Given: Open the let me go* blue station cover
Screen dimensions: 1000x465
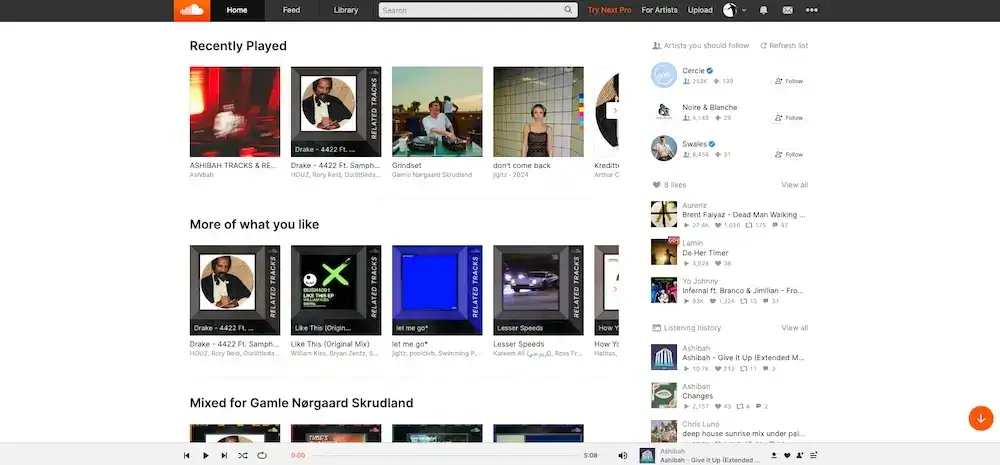Looking at the screenshot, I should coord(437,290).
